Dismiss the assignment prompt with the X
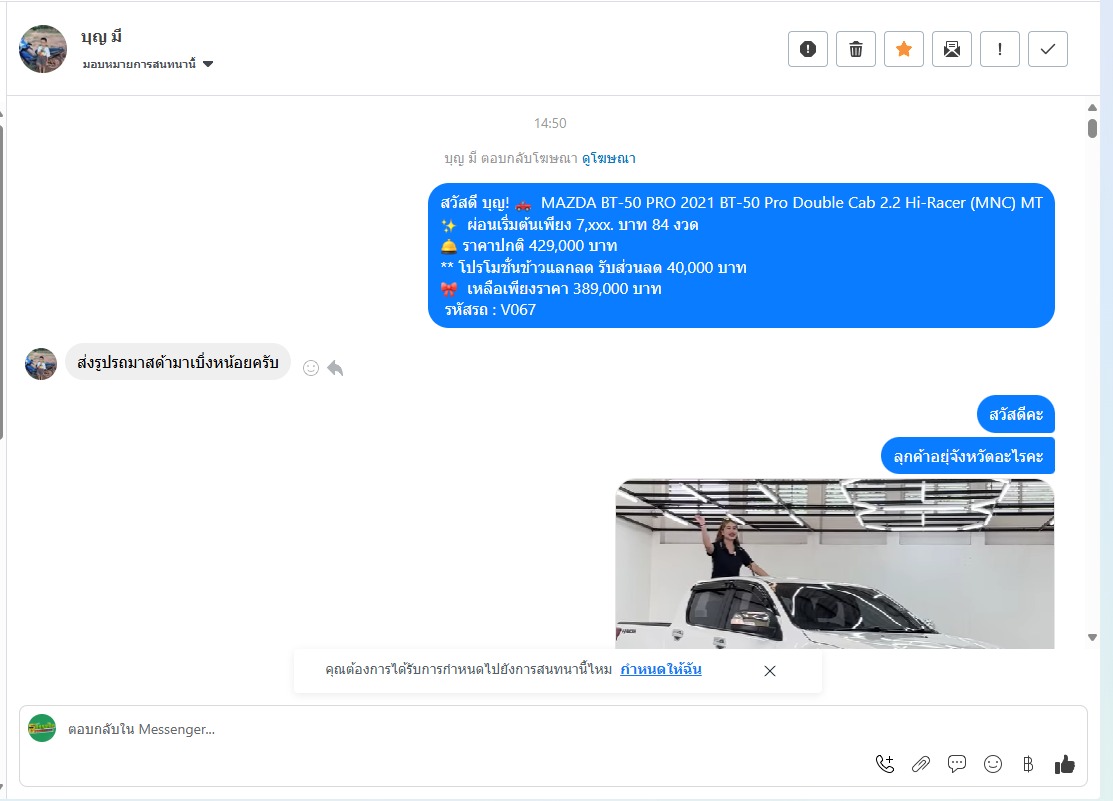The height and width of the screenshot is (801, 1113). coord(769,671)
